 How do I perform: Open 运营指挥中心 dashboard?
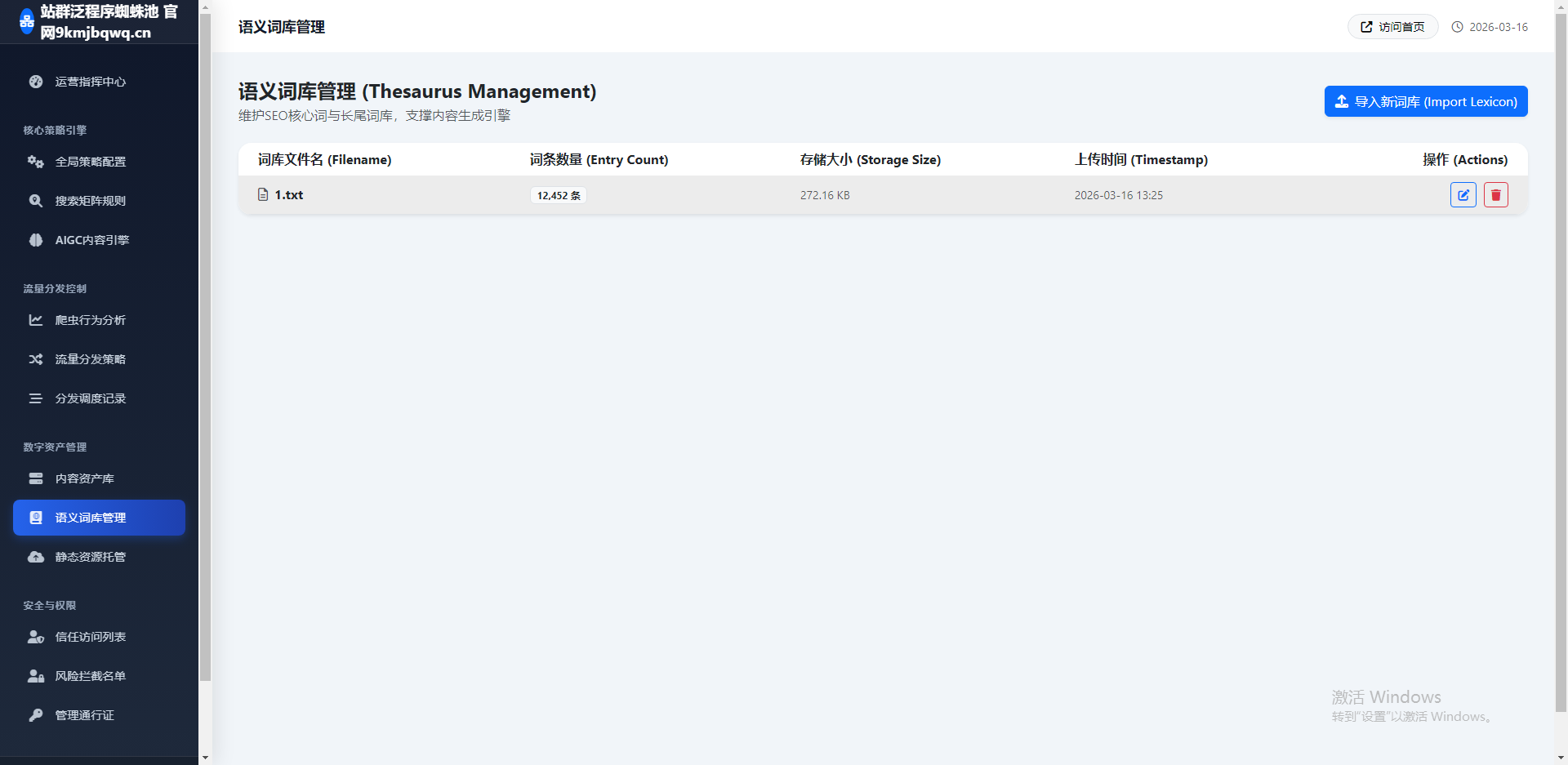point(90,82)
